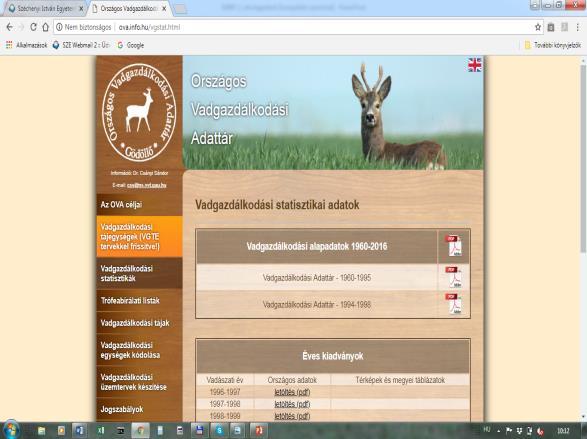
Task: Reload the current page
Action: point(33,27)
